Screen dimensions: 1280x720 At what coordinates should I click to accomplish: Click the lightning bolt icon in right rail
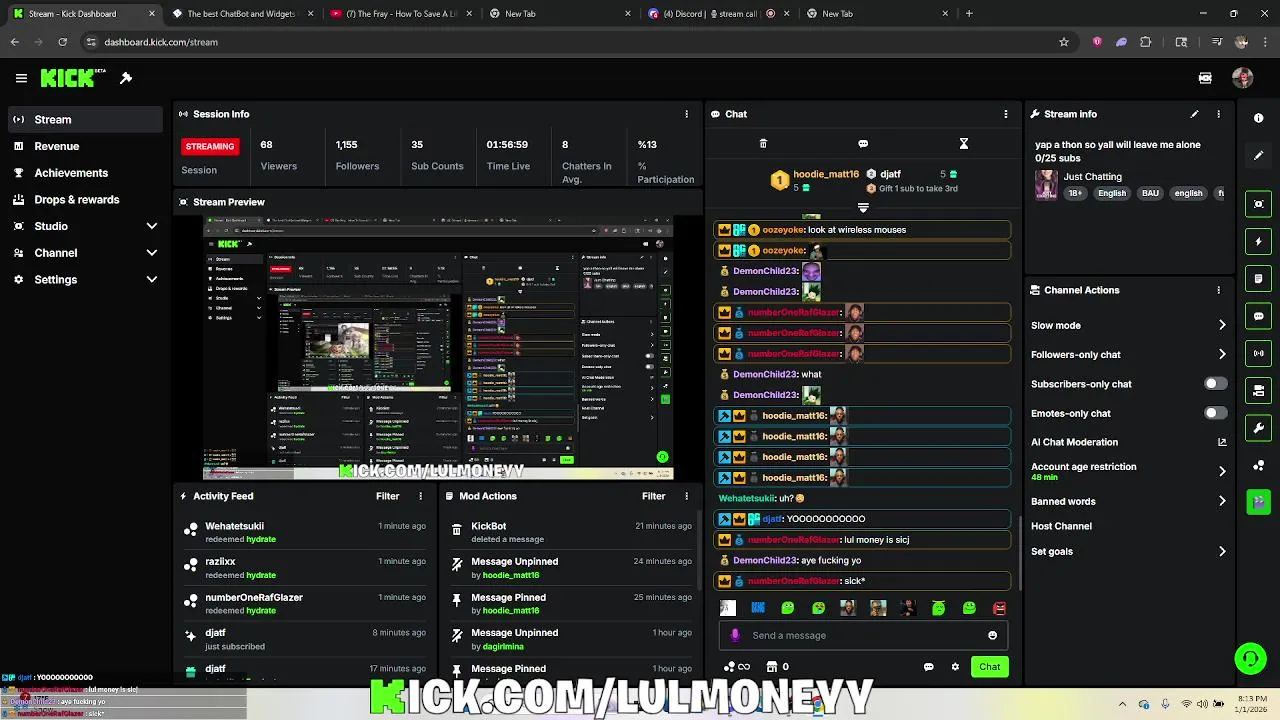point(1258,241)
